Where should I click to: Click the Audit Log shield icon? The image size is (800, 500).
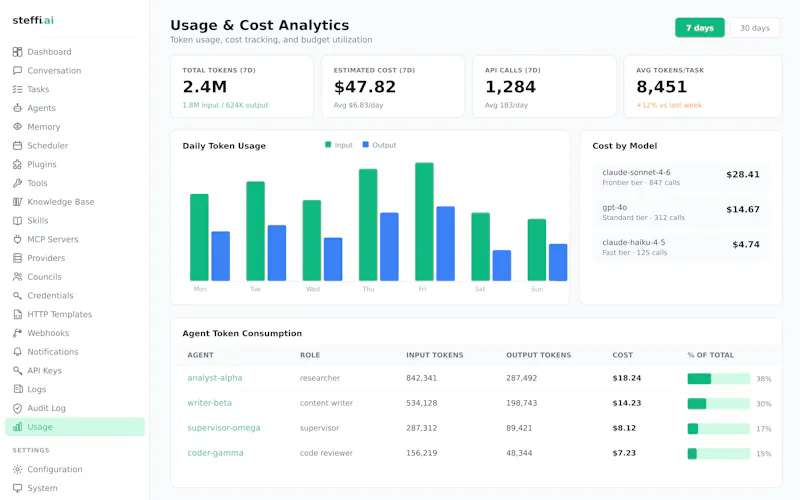point(17,408)
